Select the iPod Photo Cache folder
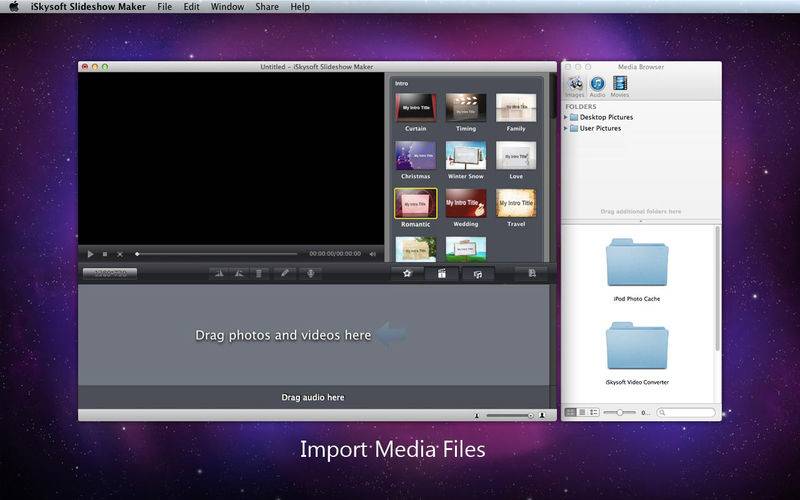This screenshot has height=500, width=800. click(x=637, y=269)
